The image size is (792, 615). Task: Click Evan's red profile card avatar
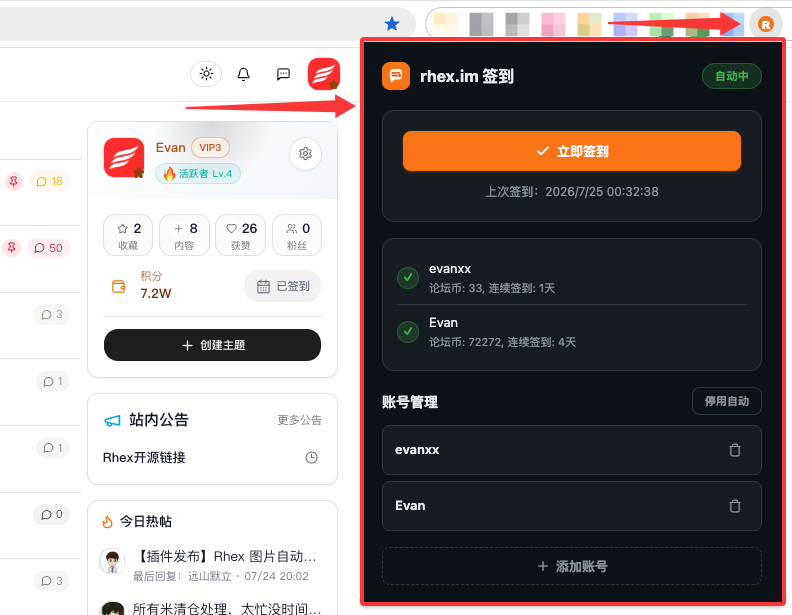coord(124,158)
